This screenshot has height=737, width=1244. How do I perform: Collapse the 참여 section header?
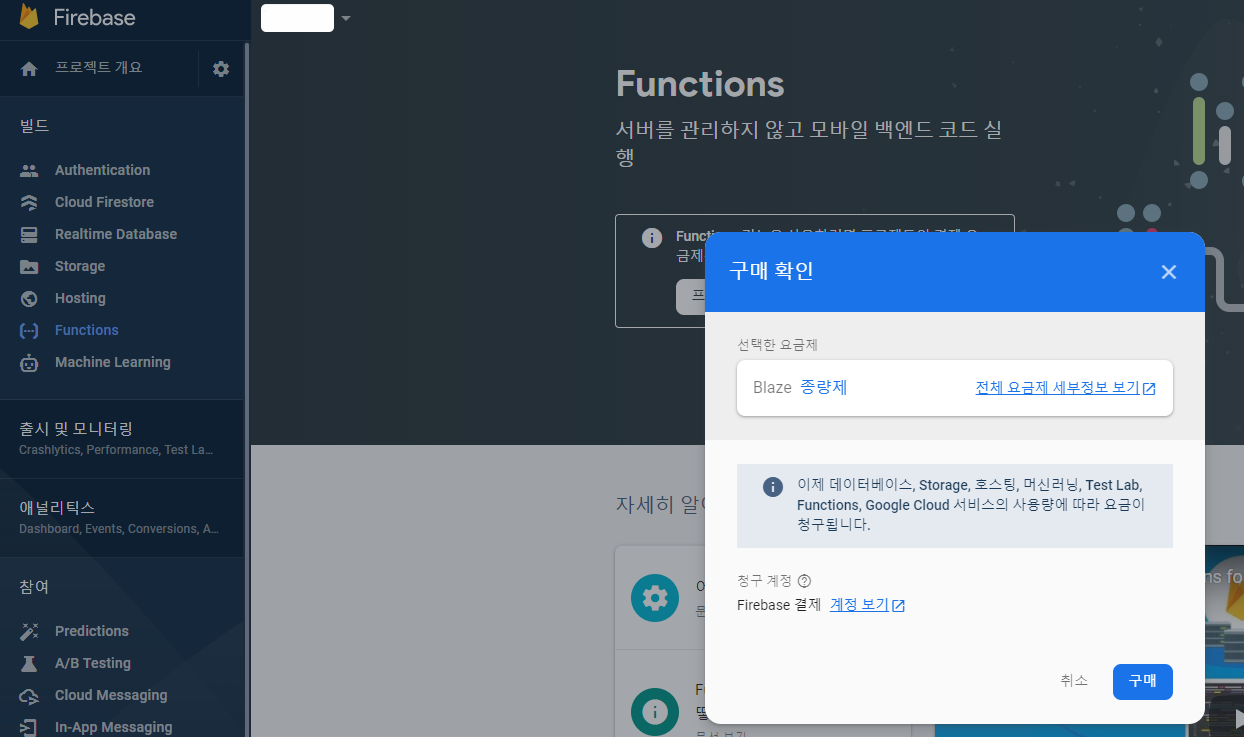coord(34,586)
